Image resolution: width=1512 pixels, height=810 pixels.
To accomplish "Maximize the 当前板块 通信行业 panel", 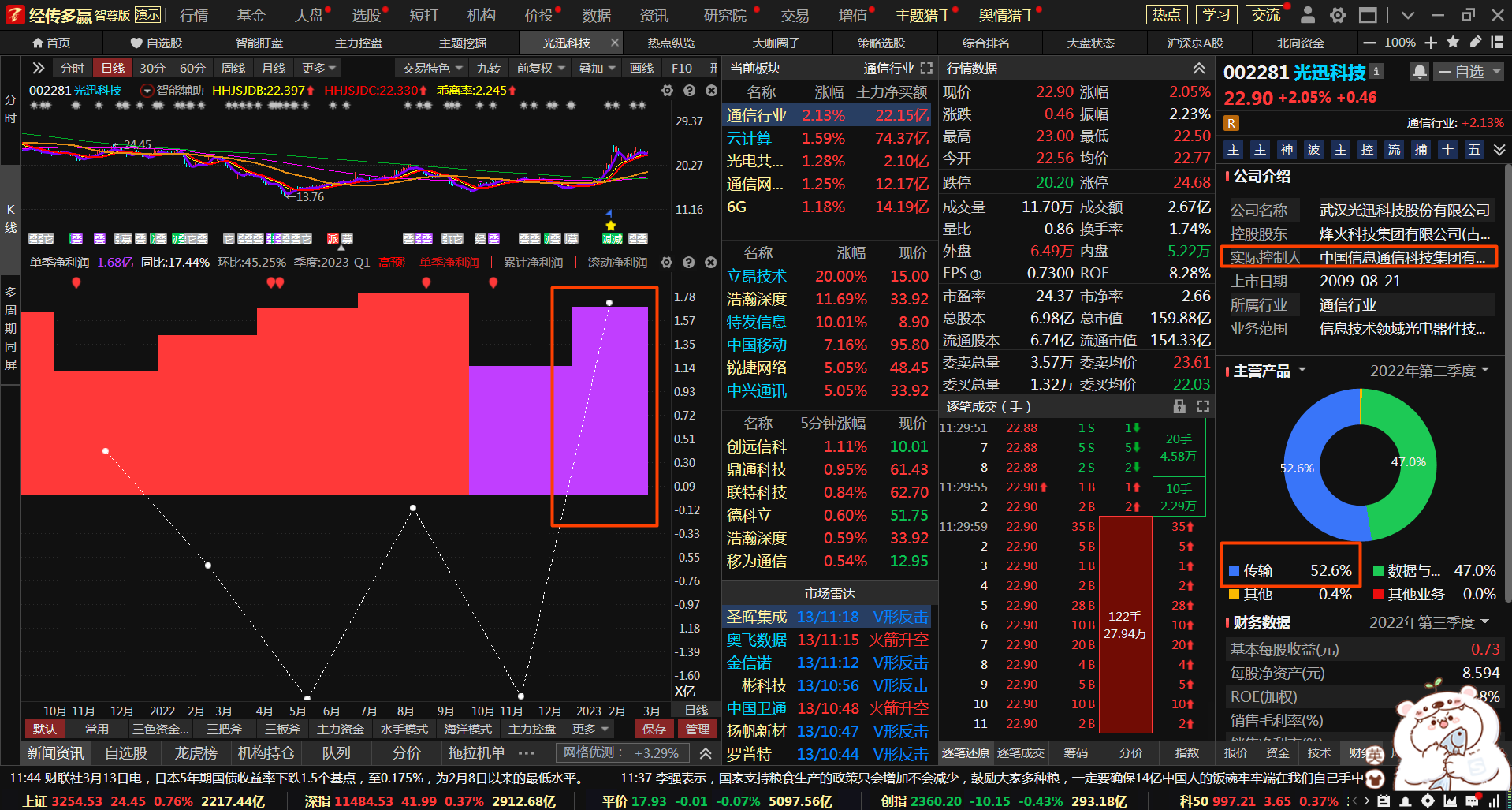I will click(926, 69).
